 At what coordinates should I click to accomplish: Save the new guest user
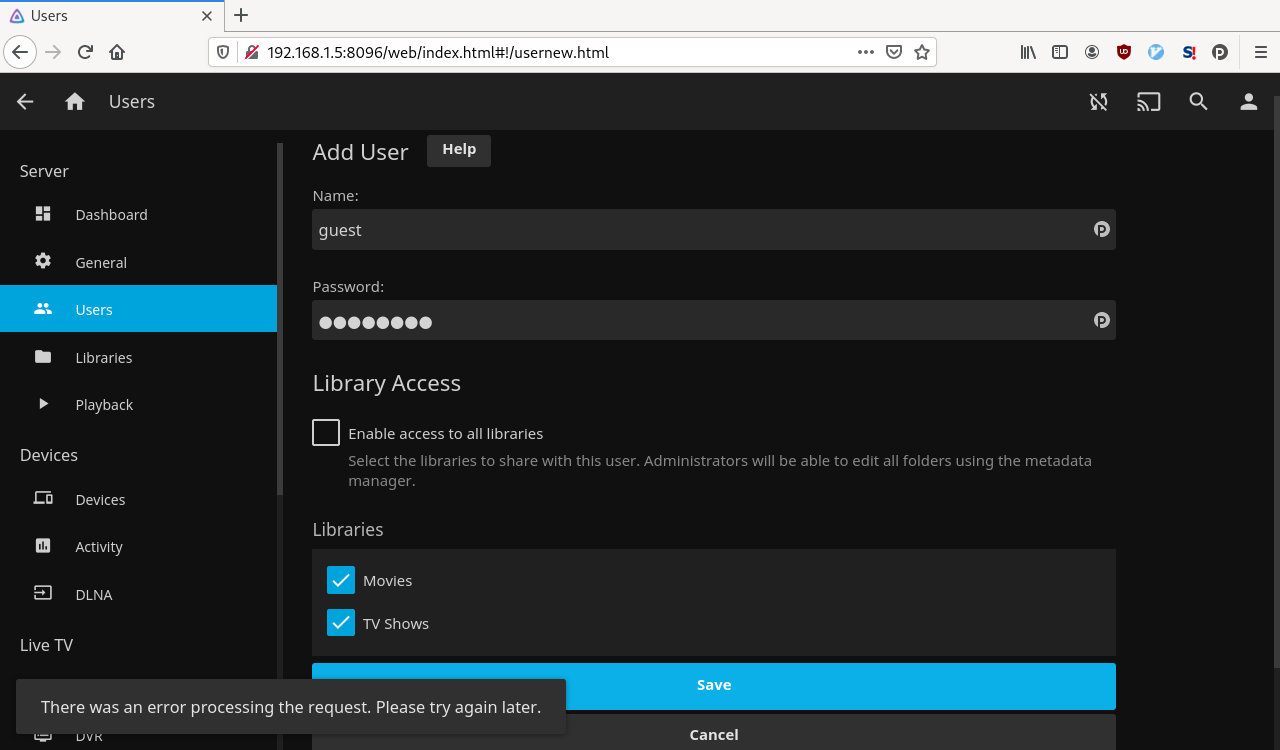(713, 685)
